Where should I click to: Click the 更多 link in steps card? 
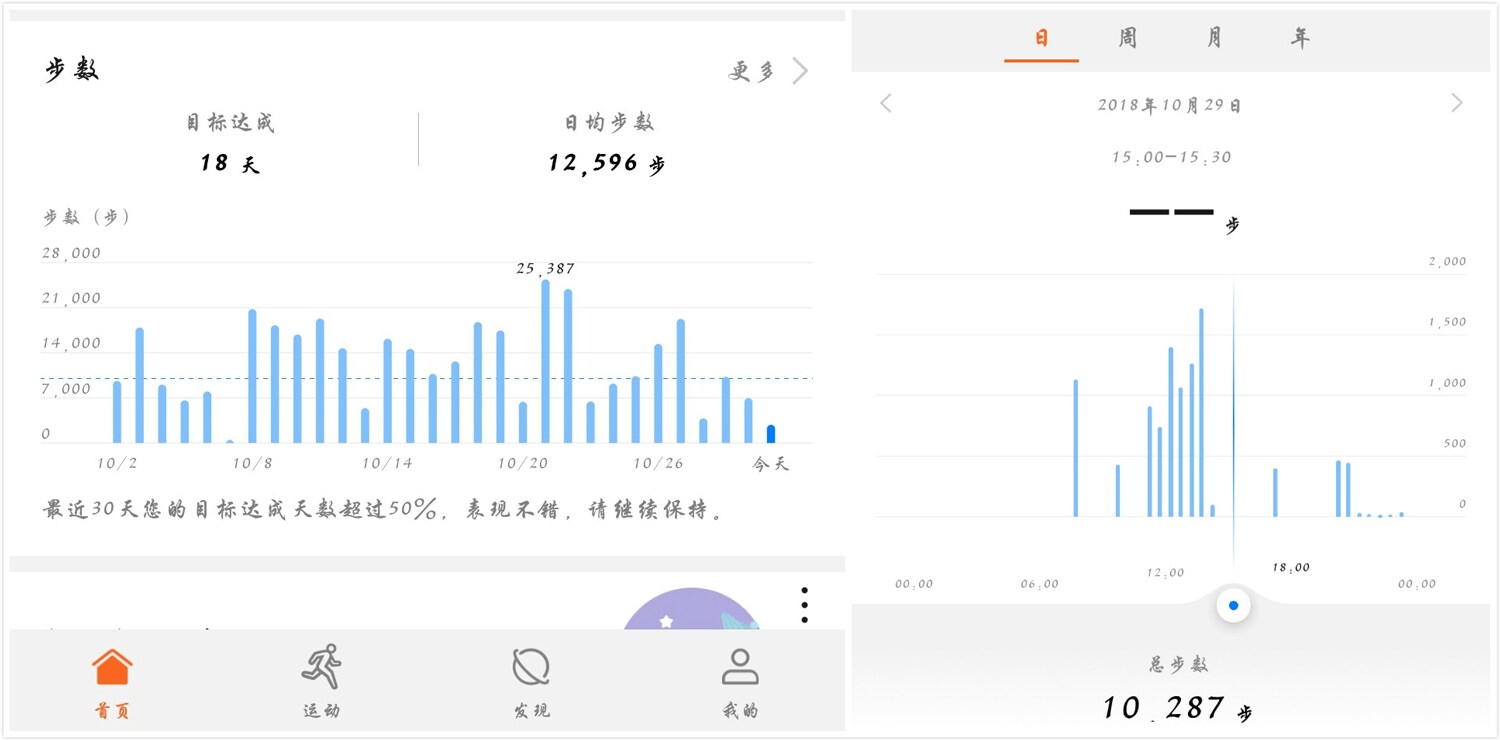pyautogui.click(x=752, y=71)
